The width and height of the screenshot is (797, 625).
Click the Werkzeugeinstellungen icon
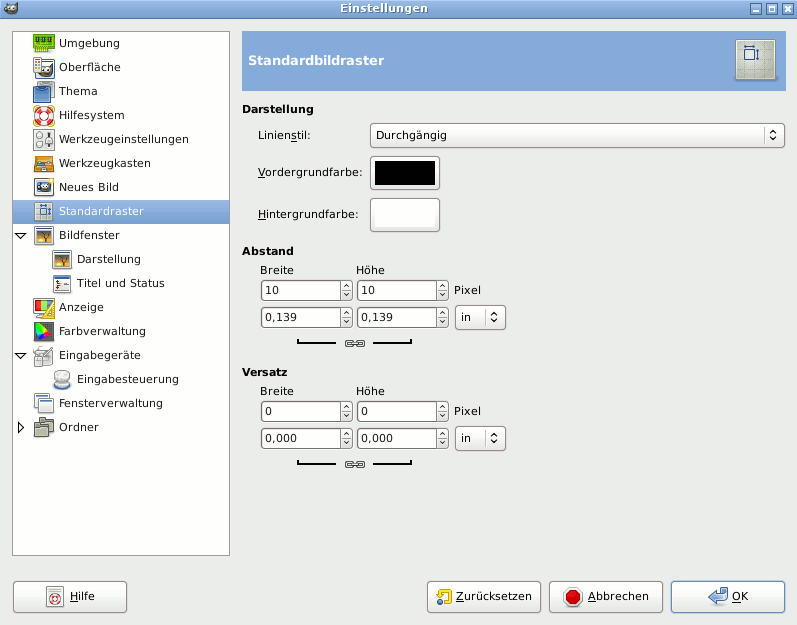(44, 139)
